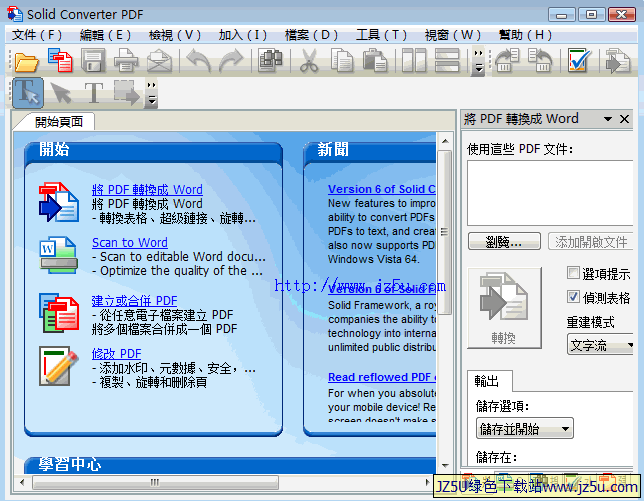The width and height of the screenshot is (644, 501).
Task: Save with the floppy disk icon
Action: click(93, 60)
